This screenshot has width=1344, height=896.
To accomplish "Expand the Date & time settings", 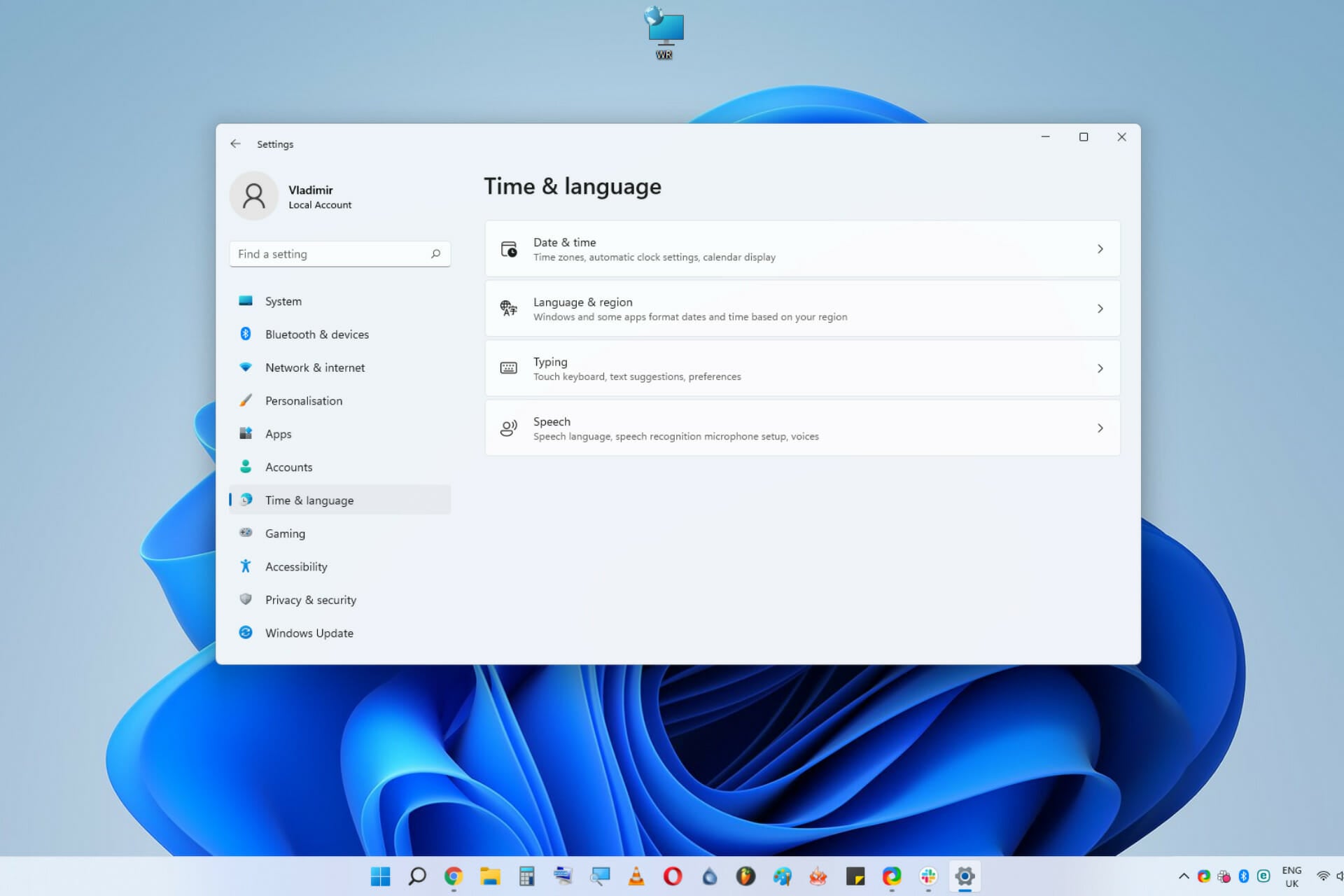I will [x=802, y=248].
